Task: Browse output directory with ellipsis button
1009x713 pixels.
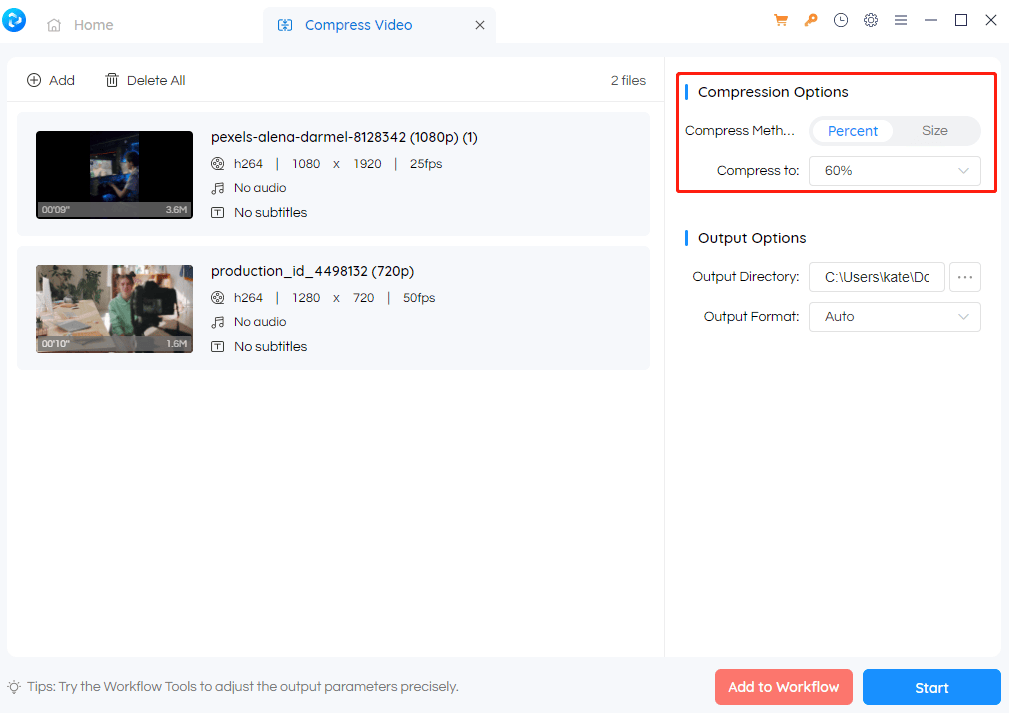Action: tap(964, 277)
